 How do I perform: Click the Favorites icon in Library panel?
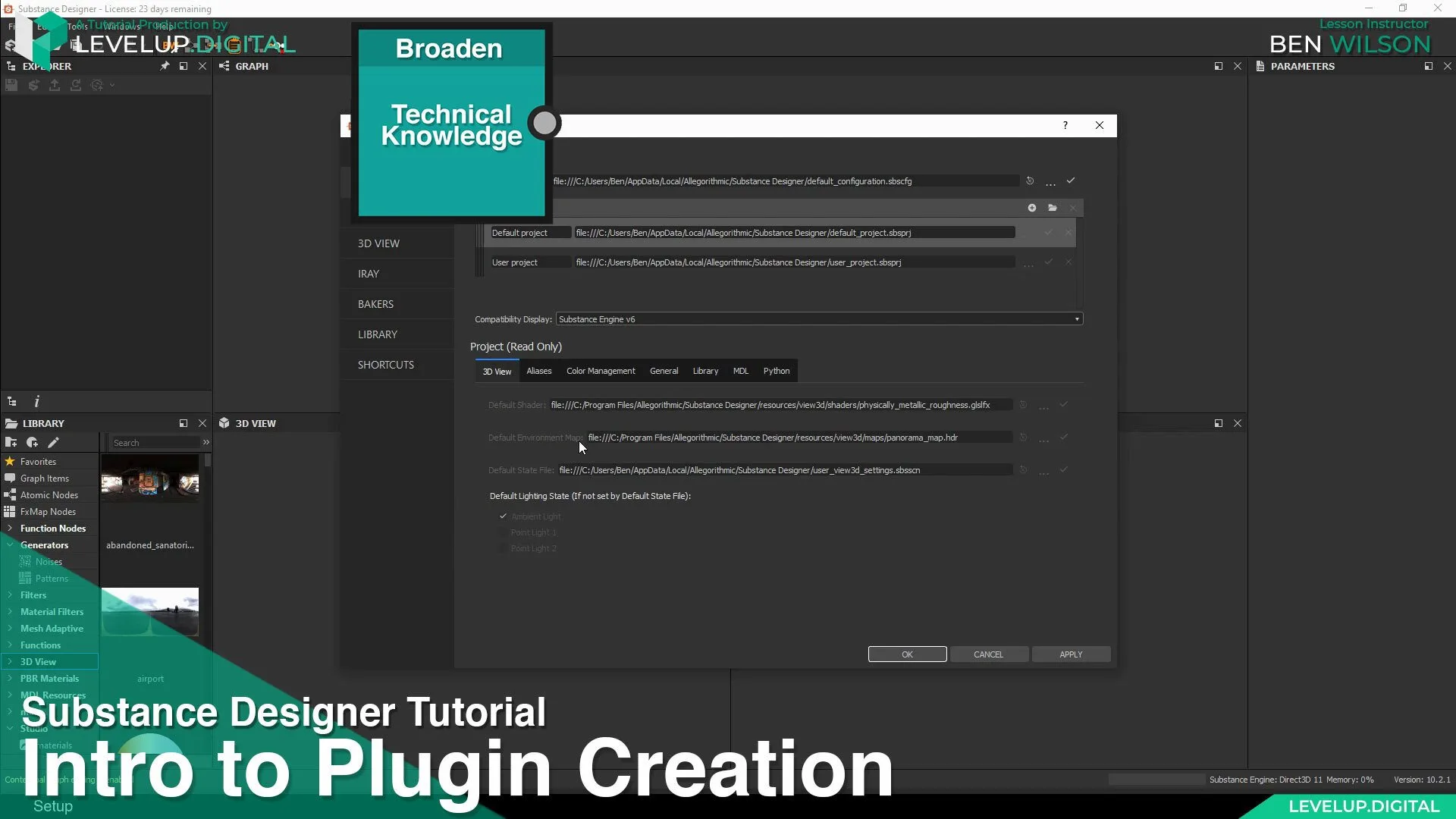[10, 462]
